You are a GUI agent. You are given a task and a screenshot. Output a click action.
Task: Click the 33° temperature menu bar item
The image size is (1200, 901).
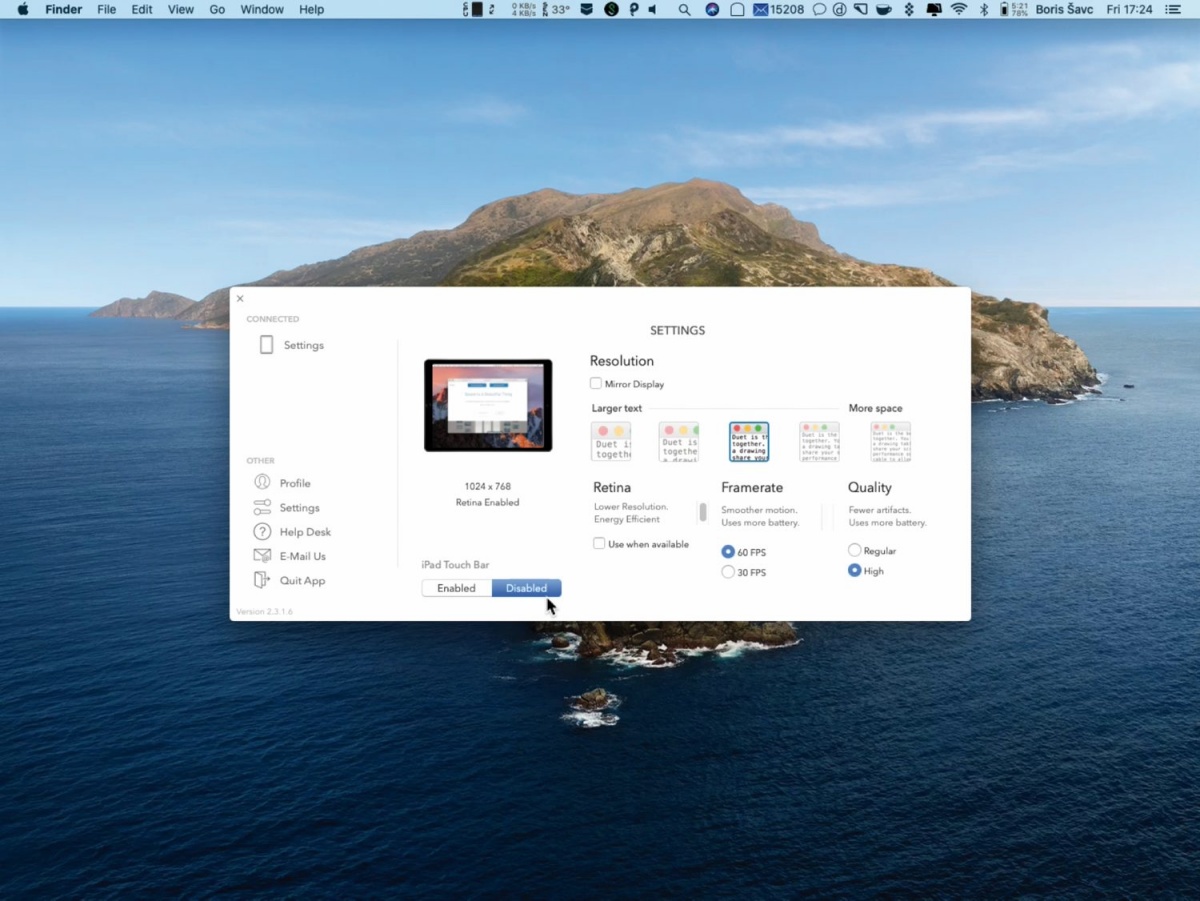tap(561, 9)
